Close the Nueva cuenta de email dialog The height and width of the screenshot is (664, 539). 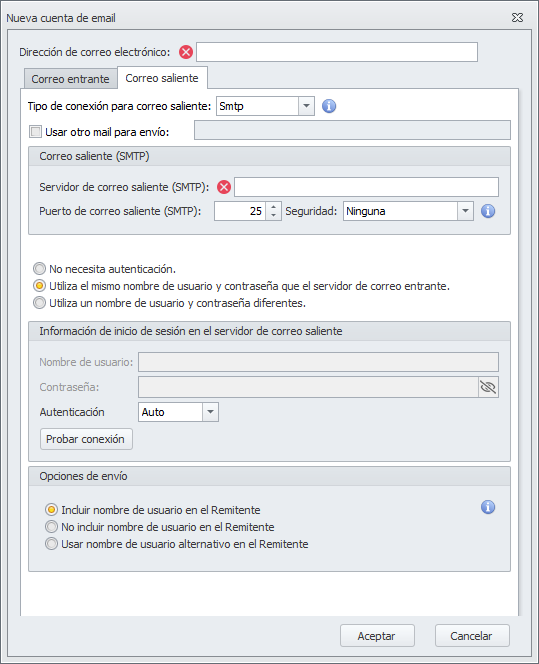pyautogui.click(x=517, y=18)
